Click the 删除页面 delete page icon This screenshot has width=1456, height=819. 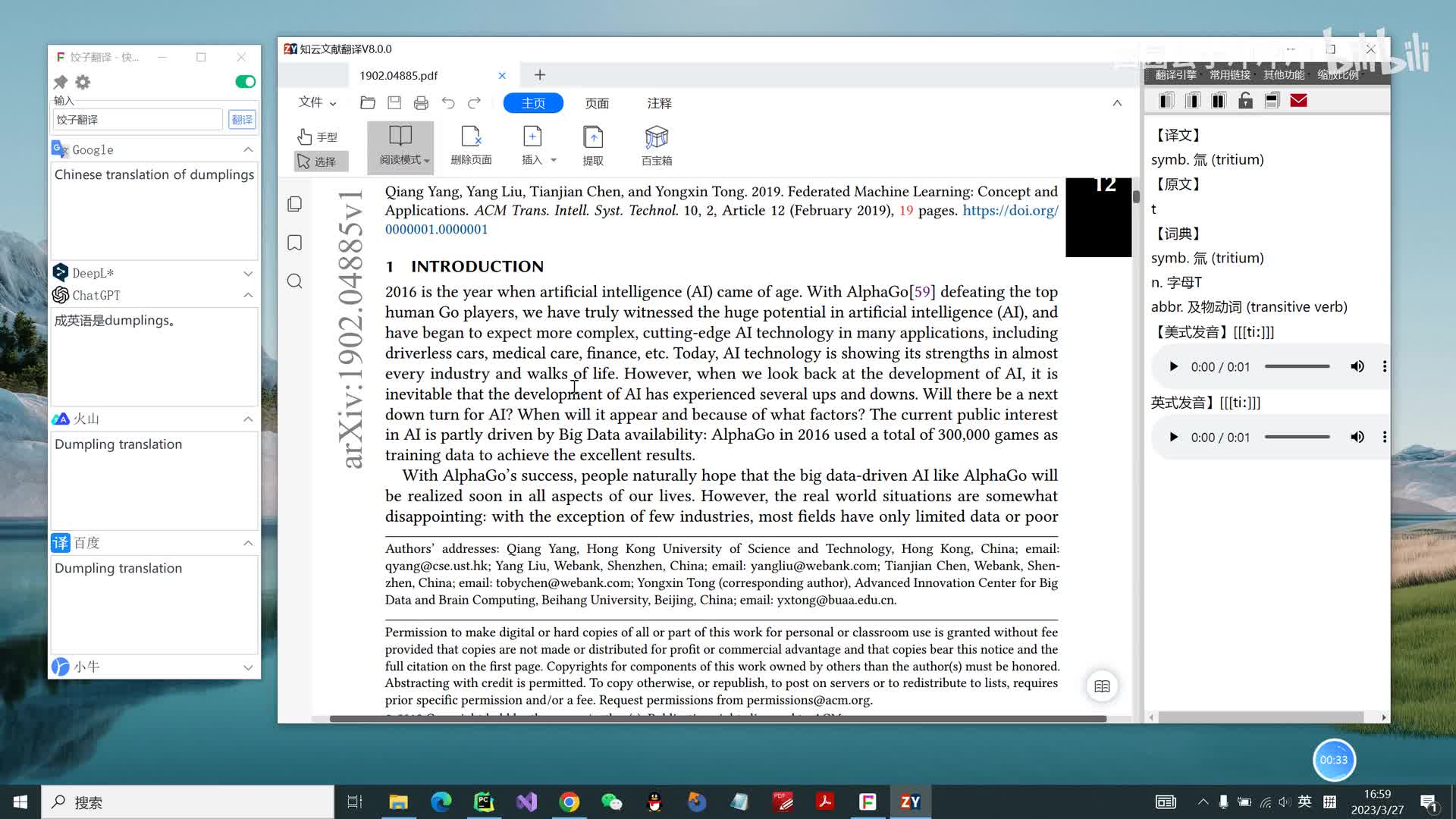point(471,146)
